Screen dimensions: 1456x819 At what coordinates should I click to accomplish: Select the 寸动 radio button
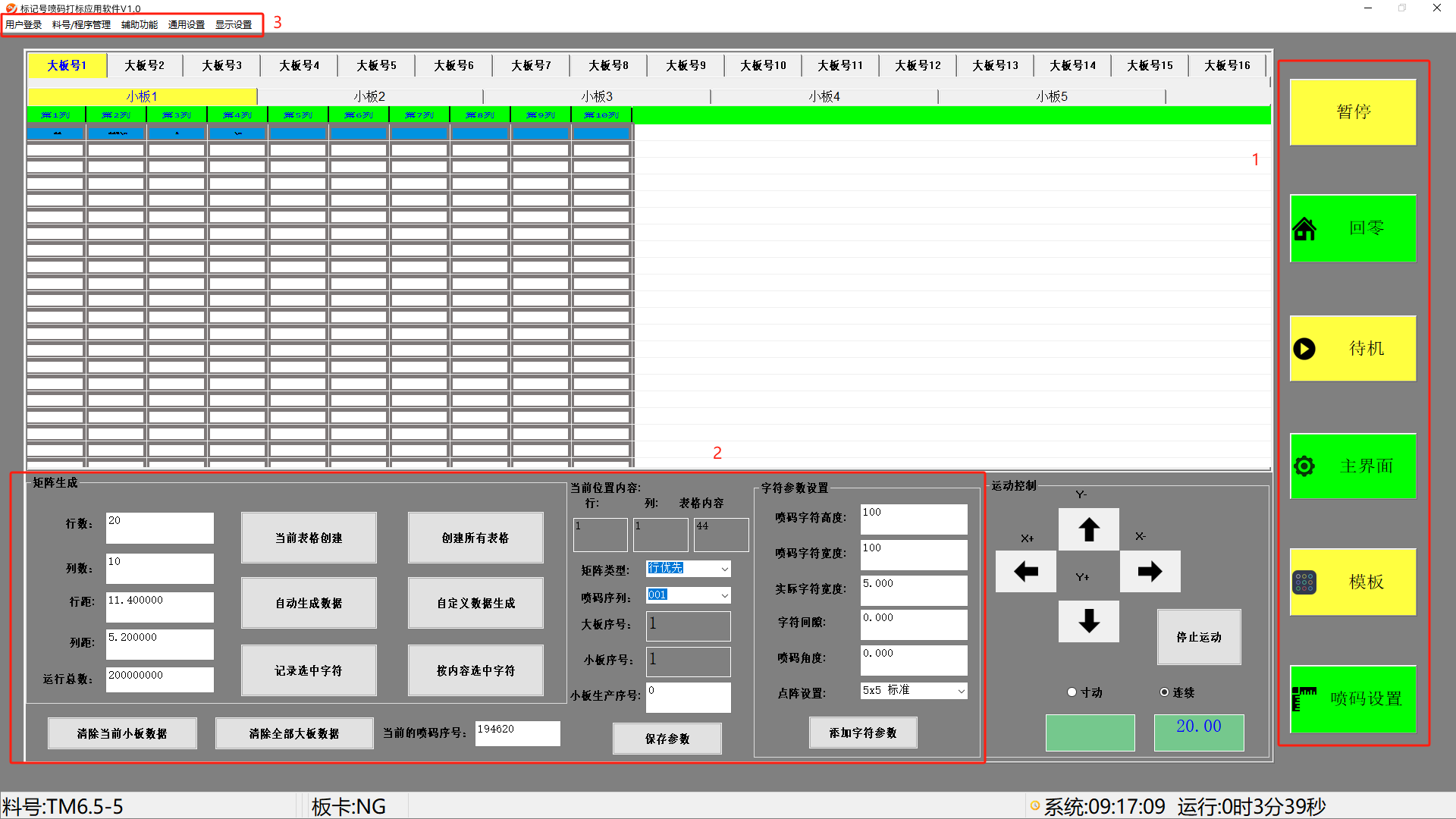(1072, 692)
